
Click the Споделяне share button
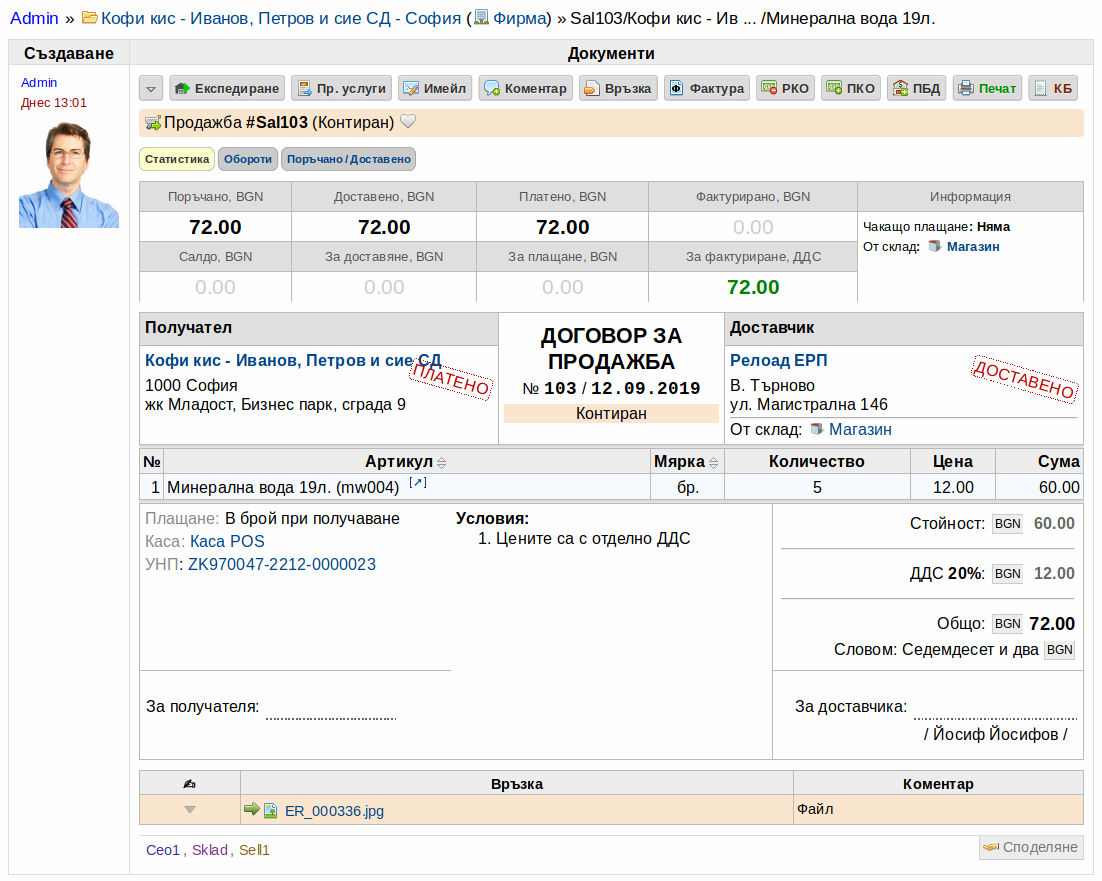pos(1031,847)
